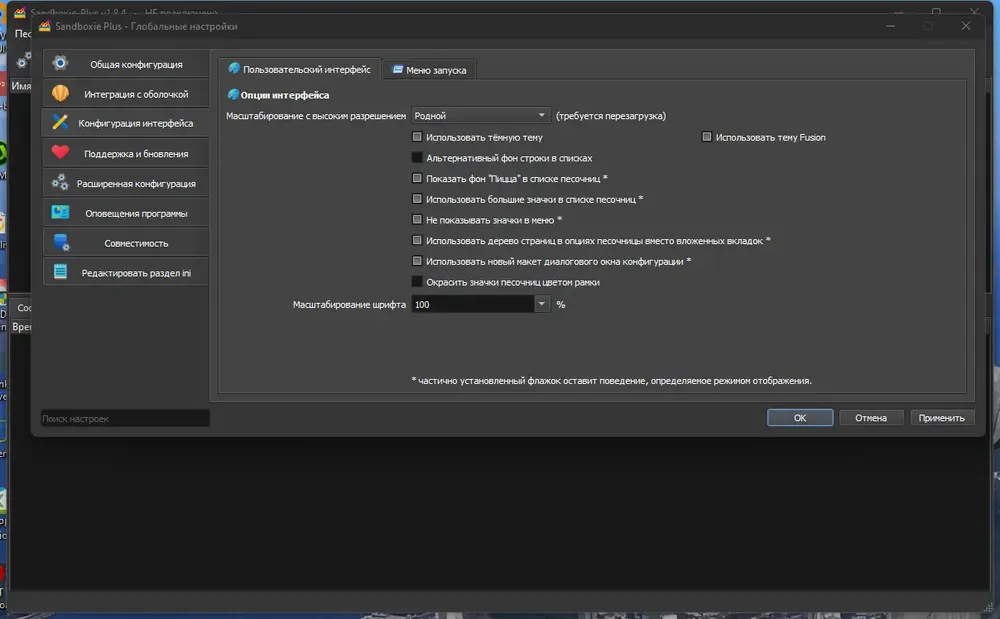Enable Использовать тему Fusion checkbox

pyautogui.click(x=707, y=136)
